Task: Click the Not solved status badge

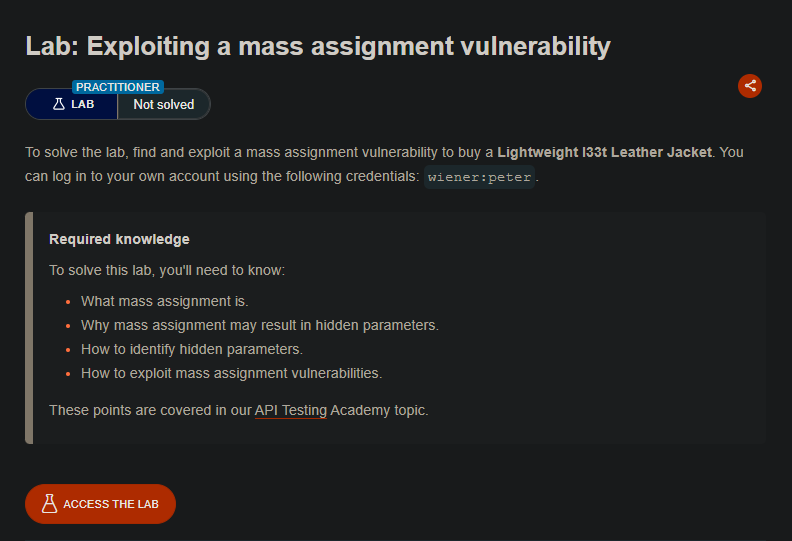Action: point(164,105)
